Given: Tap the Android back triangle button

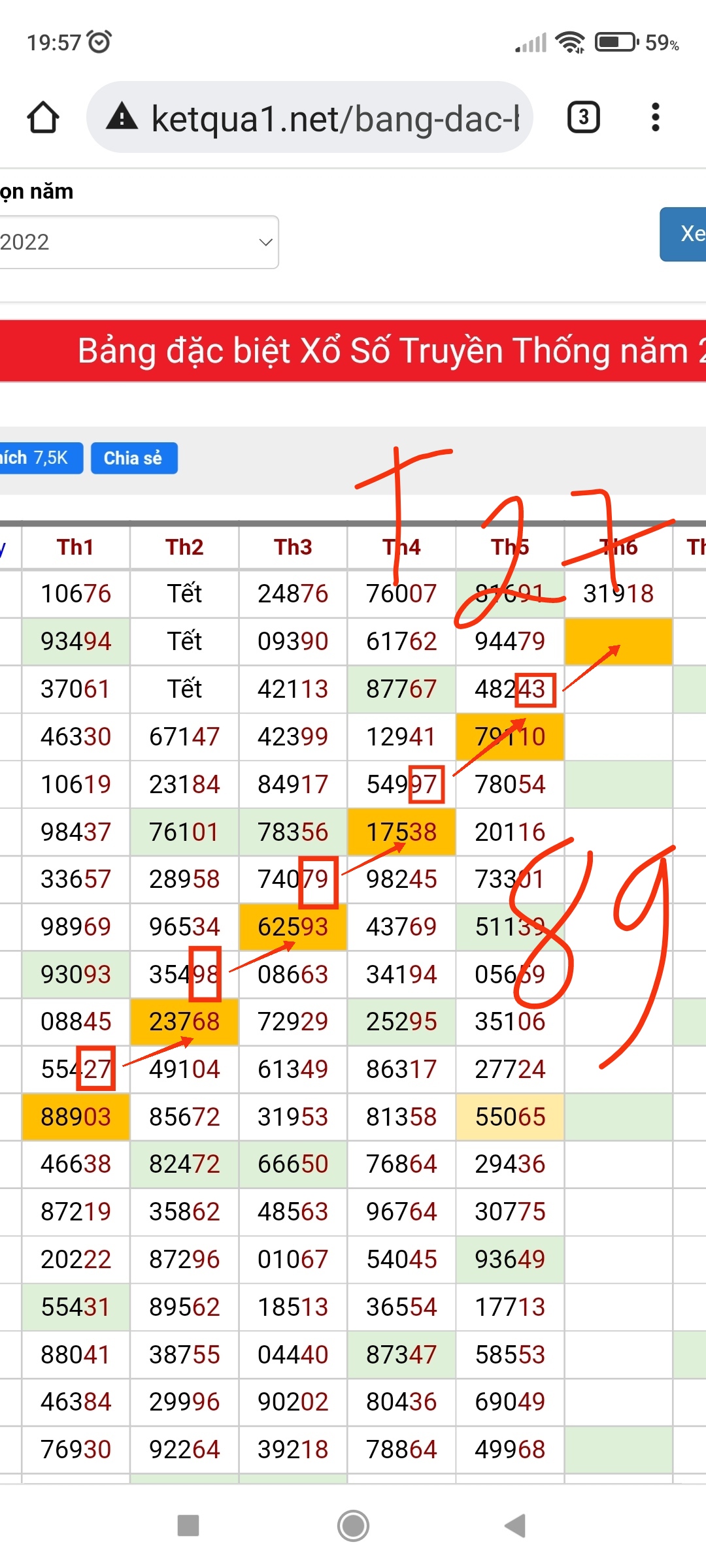Looking at the screenshot, I should tap(515, 1526).
